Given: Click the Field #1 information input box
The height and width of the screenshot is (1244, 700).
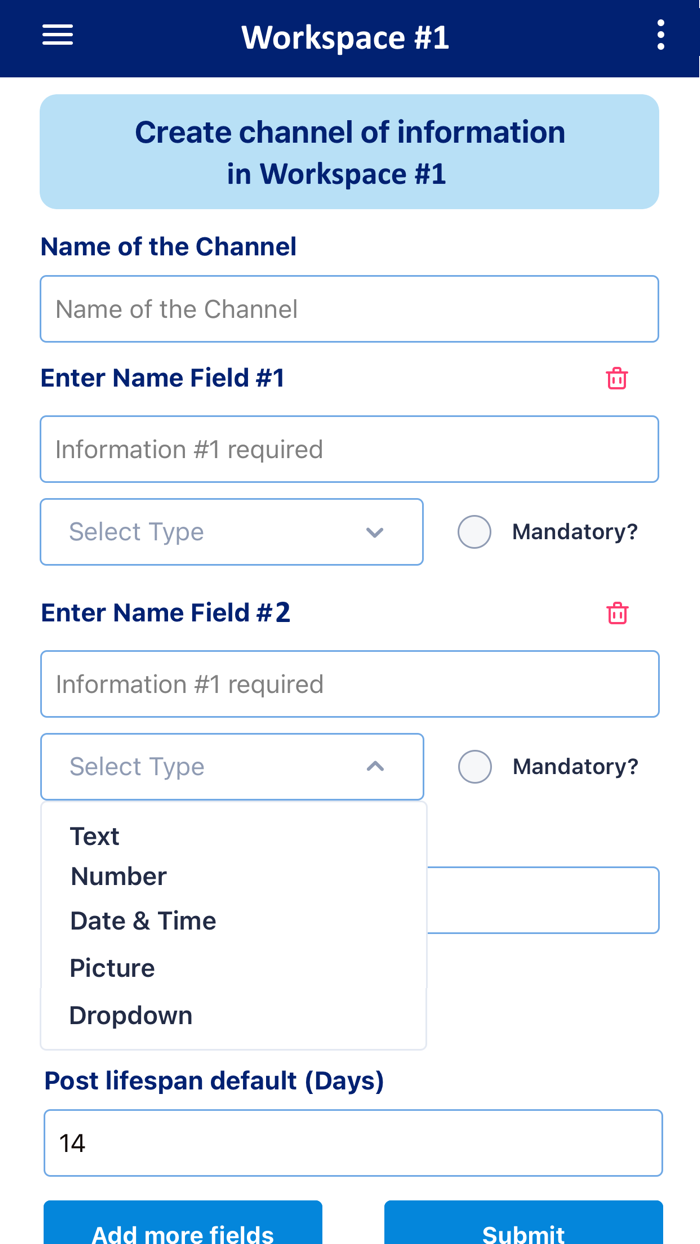Looking at the screenshot, I should [349, 449].
